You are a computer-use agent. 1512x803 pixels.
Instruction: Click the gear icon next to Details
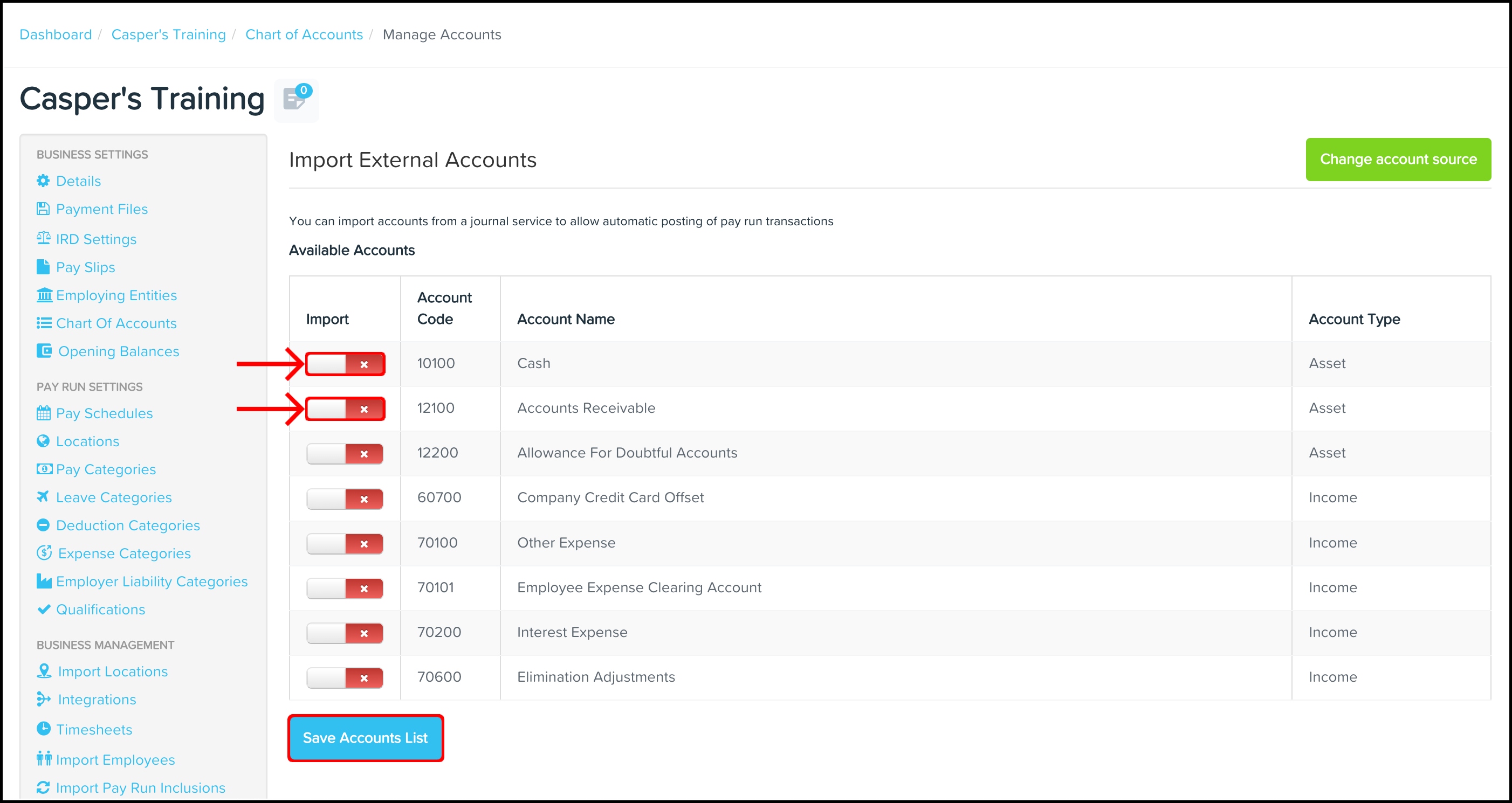point(43,181)
